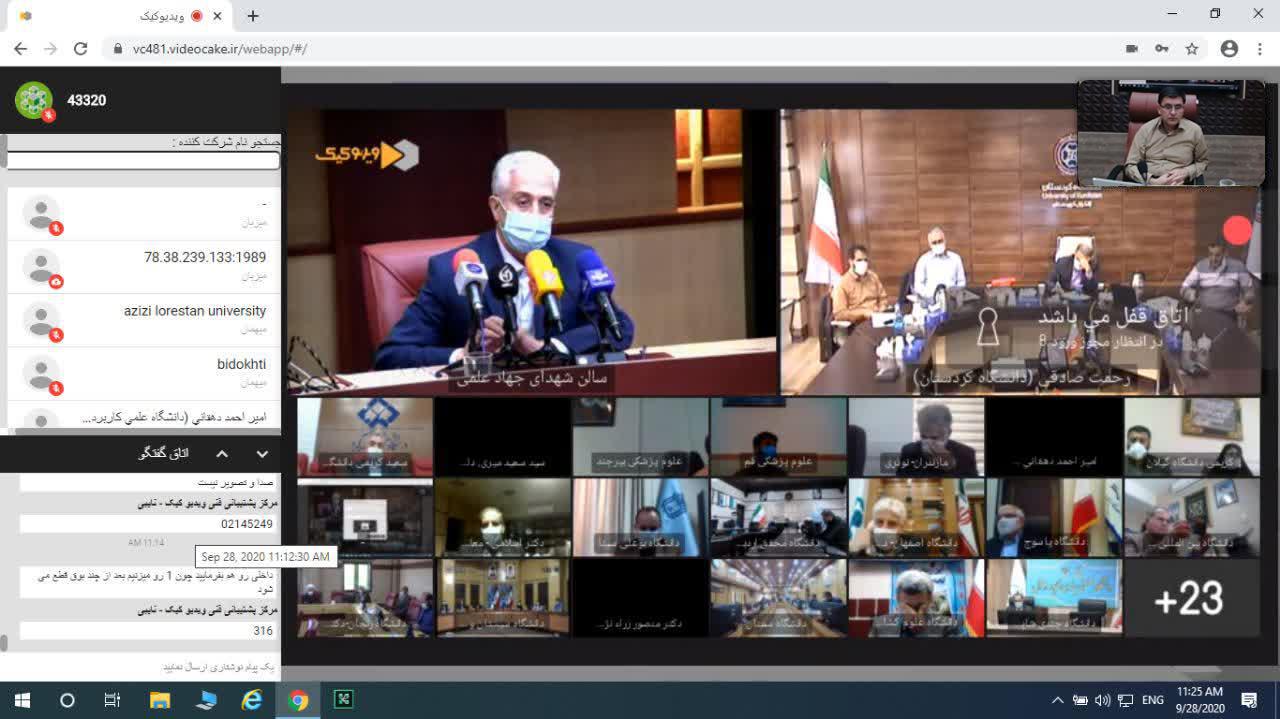The width and height of the screenshot is (1280, 719).
Task: Expand chat panel with up chevron
Action: coord(222,454)
